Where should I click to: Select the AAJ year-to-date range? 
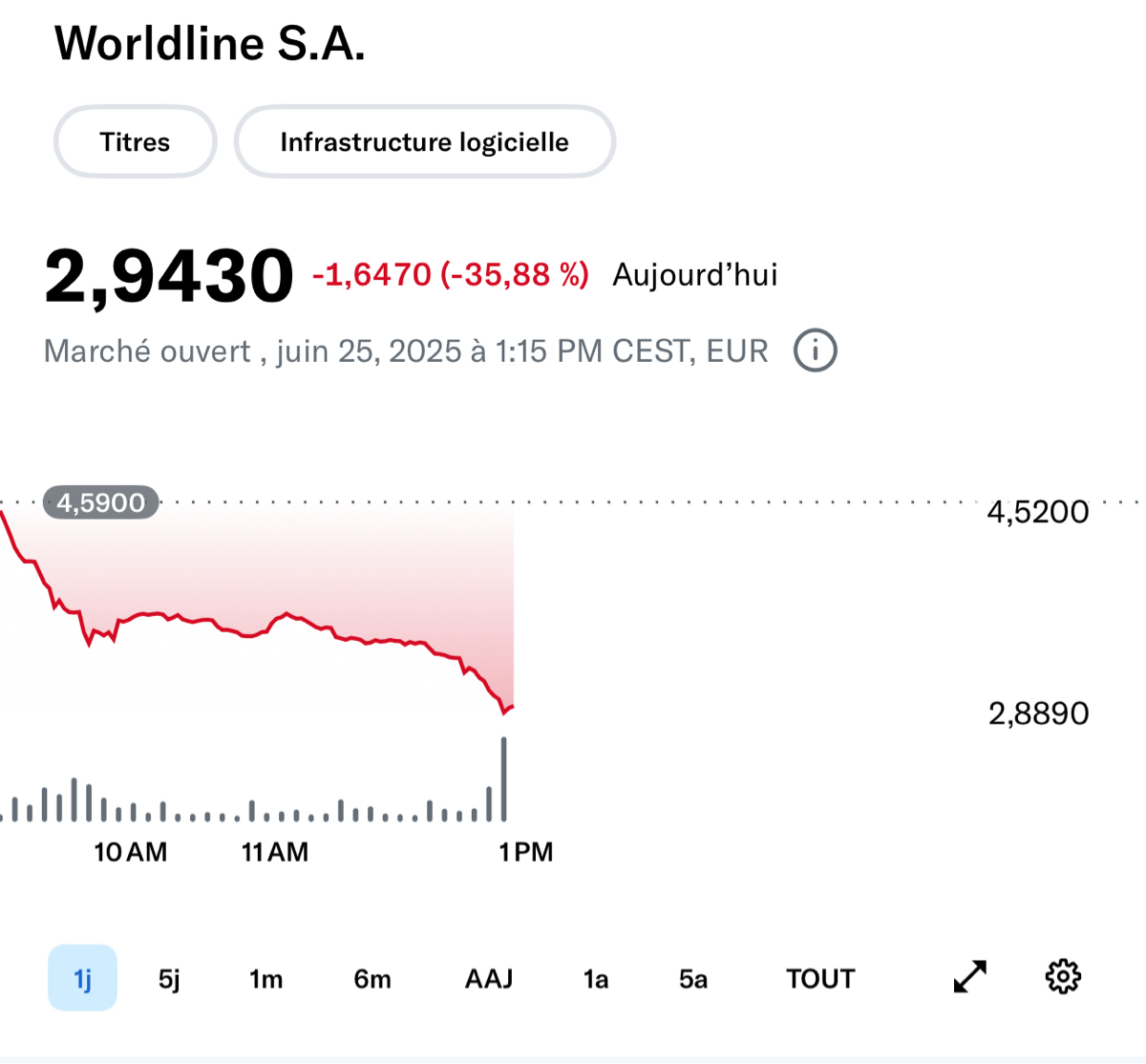point(489,979)
